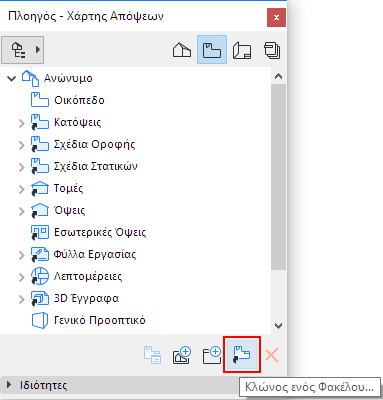This screenshot has width=383, height=400.
Task: Expand the Λεπτομέρειες folder
Action: 22,277
